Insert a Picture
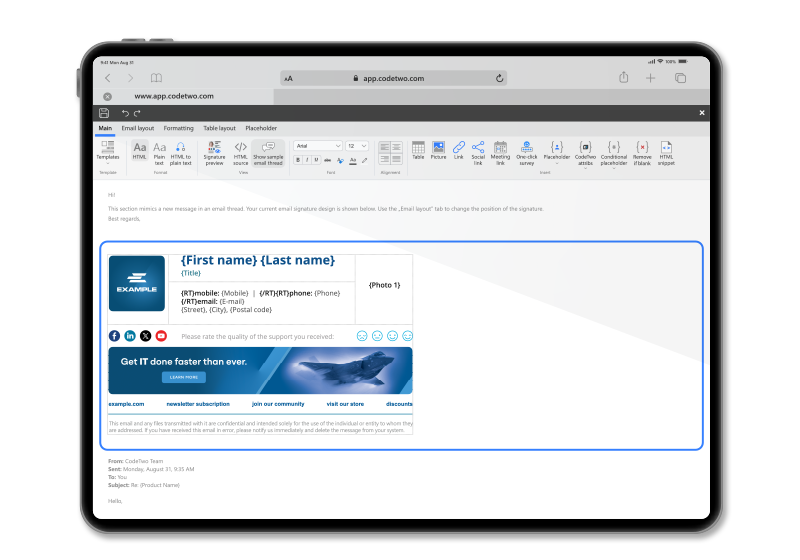The height and width of the screenshot is (560, 800). point(438,150)
